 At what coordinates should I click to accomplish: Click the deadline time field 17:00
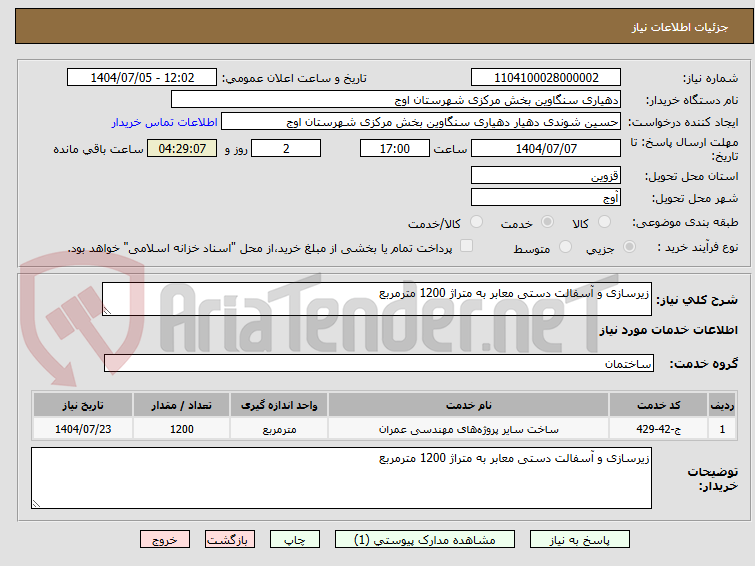point(395,148)
